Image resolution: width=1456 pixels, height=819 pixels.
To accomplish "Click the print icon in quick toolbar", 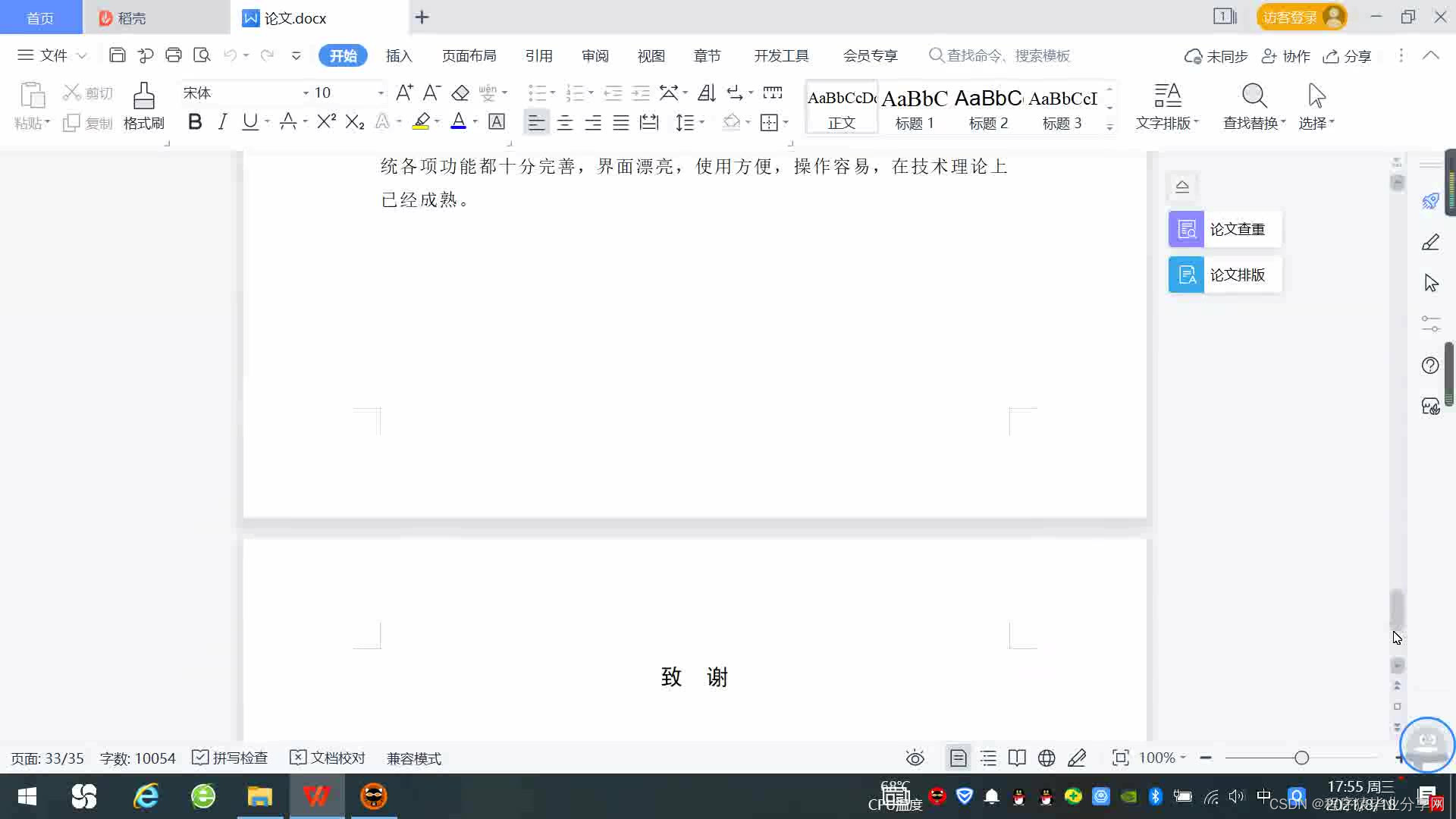I will 174,55.
